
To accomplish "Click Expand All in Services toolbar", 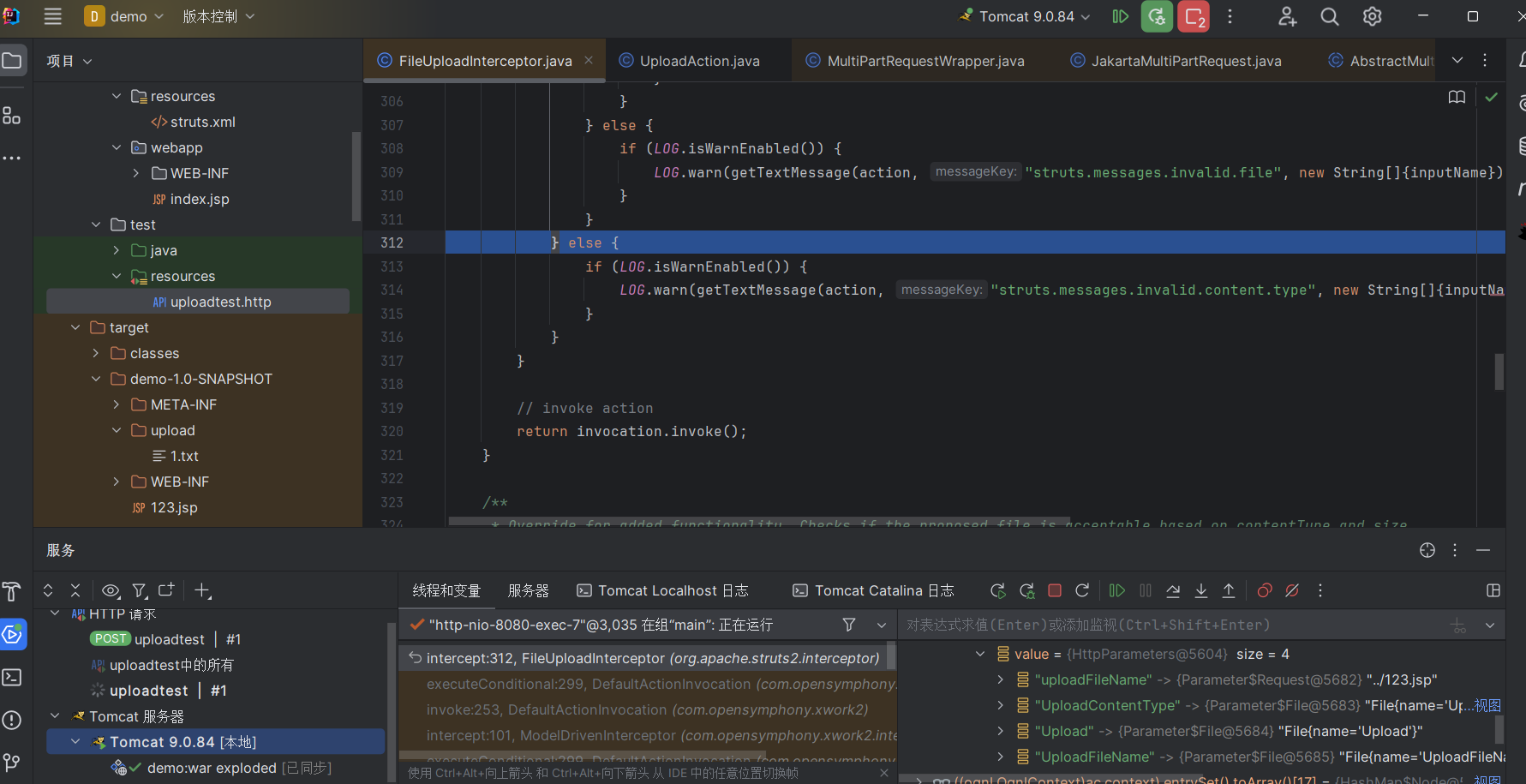I will point(48,590).
